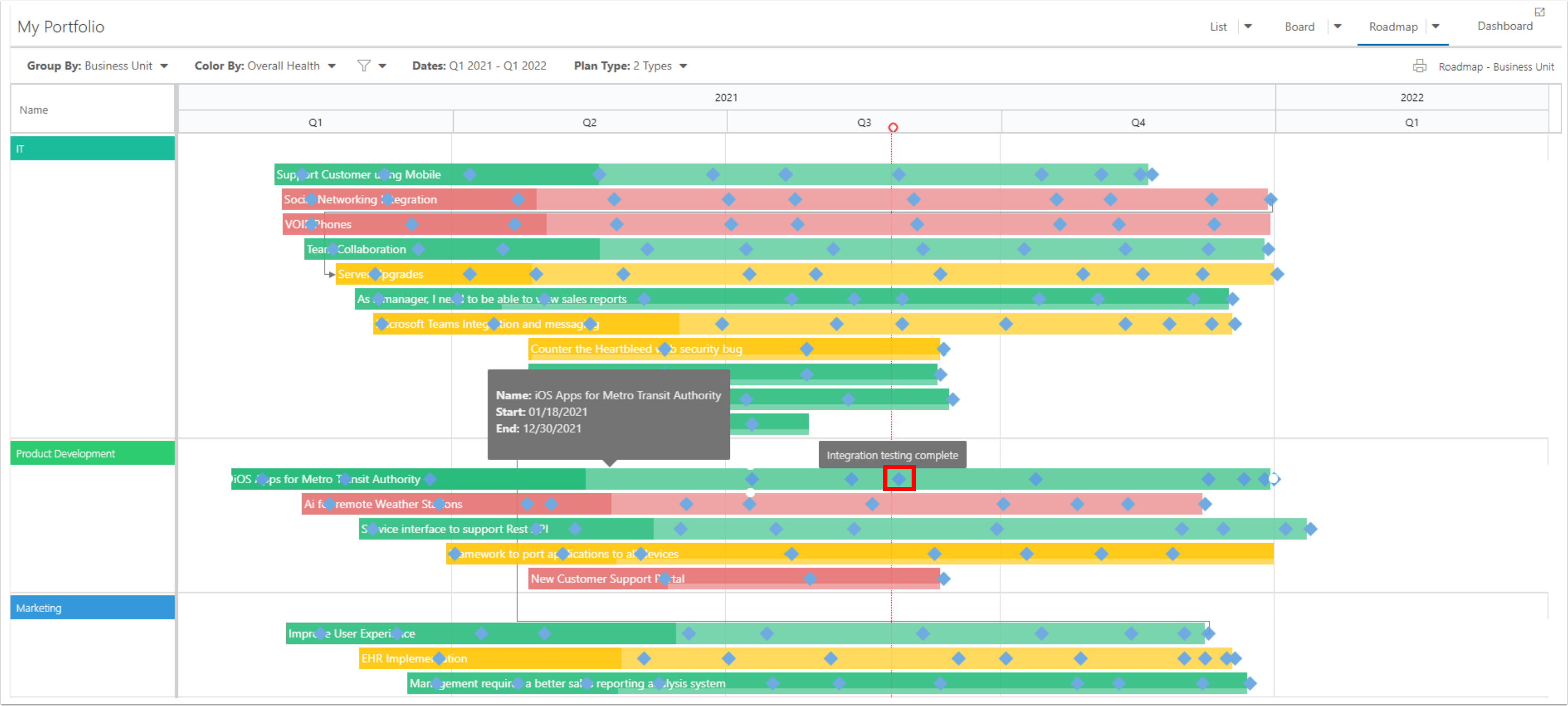
Task: Click the Social Networking Integration bar
Action: tap(776, 199)
